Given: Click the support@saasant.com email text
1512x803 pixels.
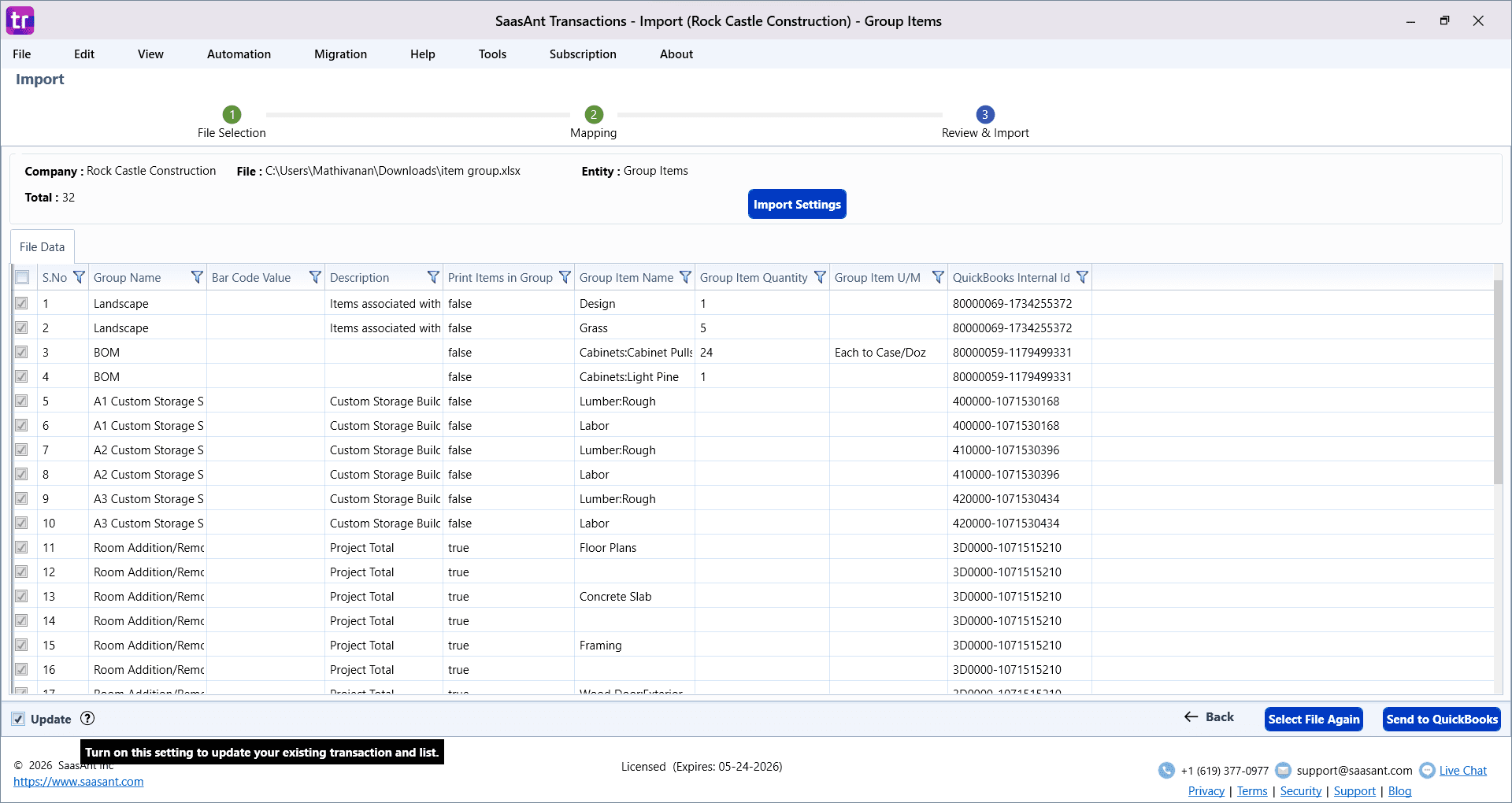Looking at the screenshot, I should 1354,771.
